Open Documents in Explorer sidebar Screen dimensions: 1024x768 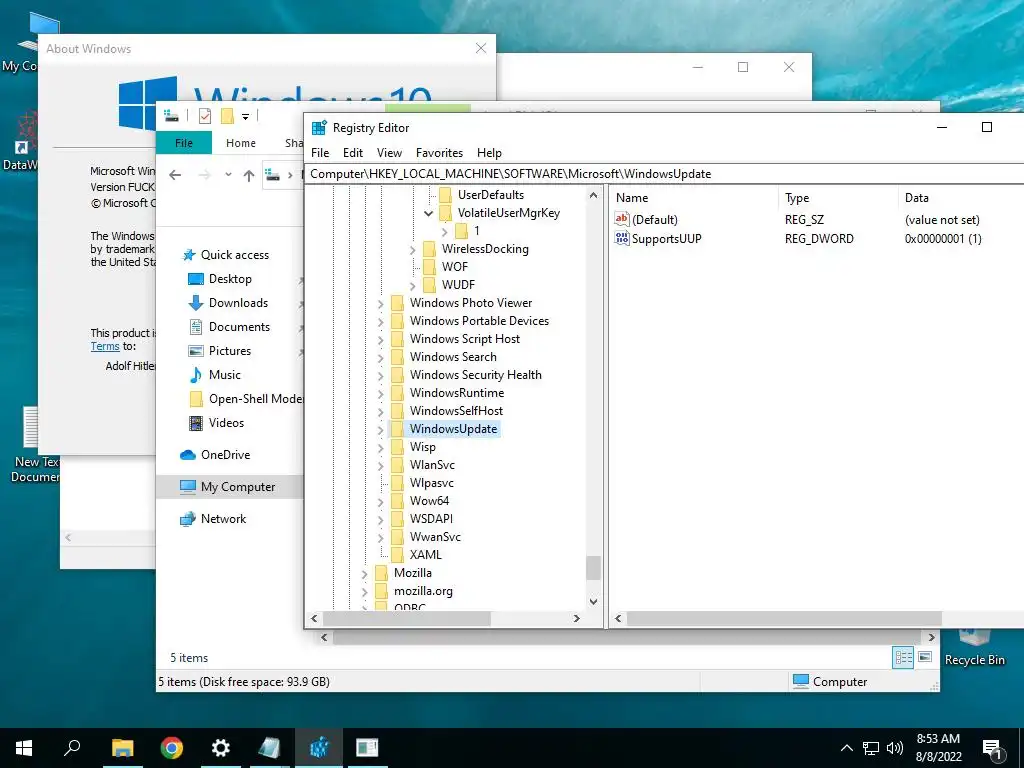(x=239, y=327)
